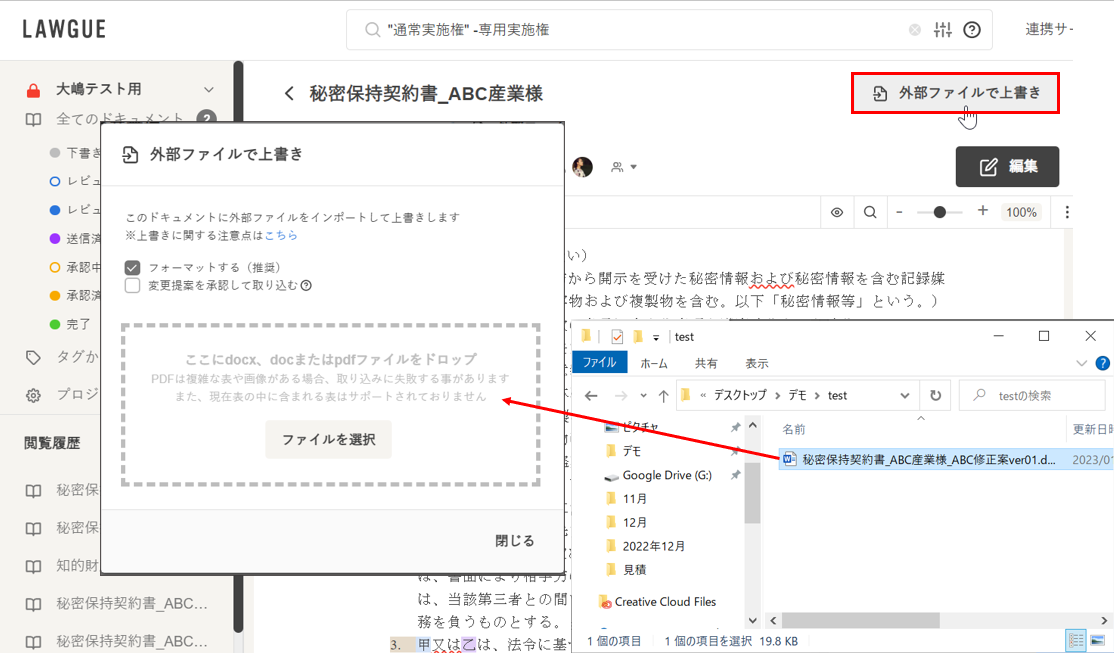Expand the Explorer address bar path dropdown
Viewport: 1114px width, 653px height.
(x=906, y=395)
